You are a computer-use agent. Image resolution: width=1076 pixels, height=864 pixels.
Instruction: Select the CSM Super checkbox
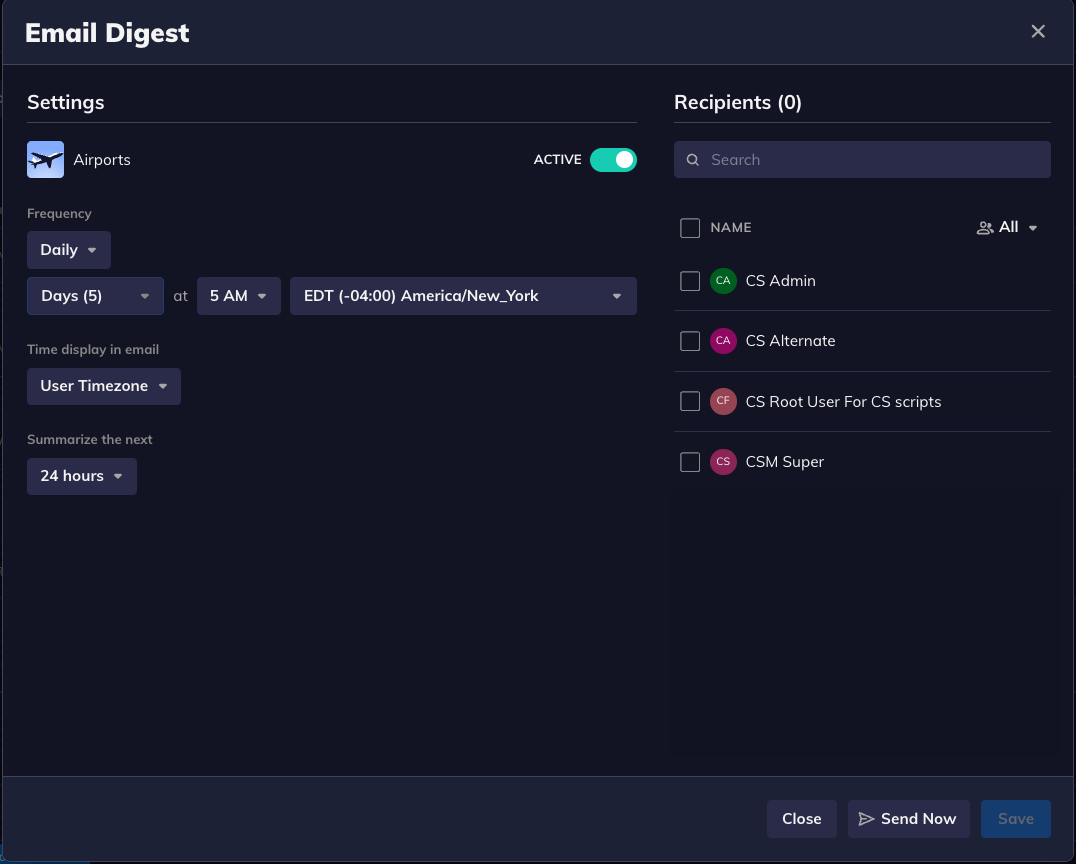point(690,462)
